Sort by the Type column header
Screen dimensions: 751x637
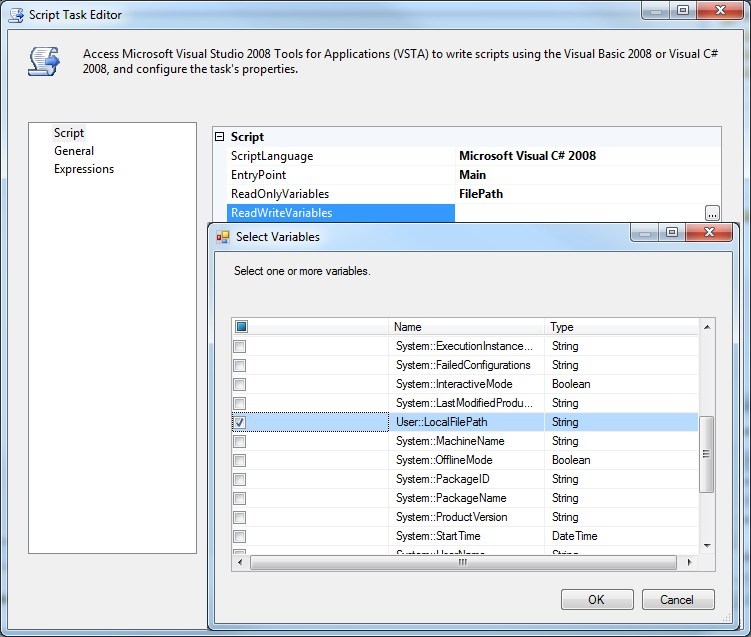tap(621, 327)
